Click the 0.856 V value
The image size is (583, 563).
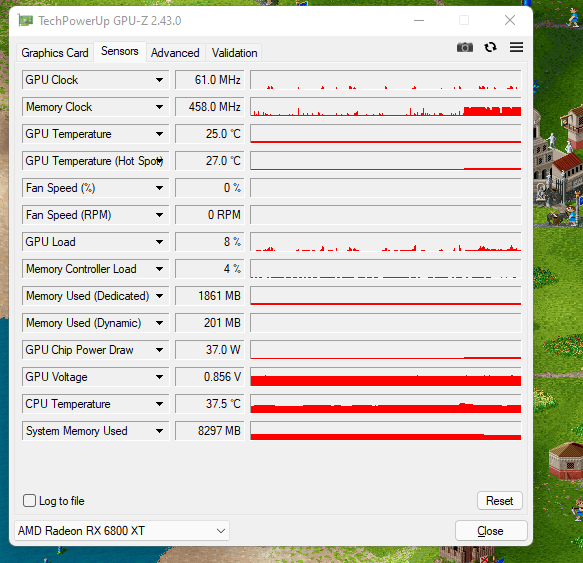coord(210,377)
